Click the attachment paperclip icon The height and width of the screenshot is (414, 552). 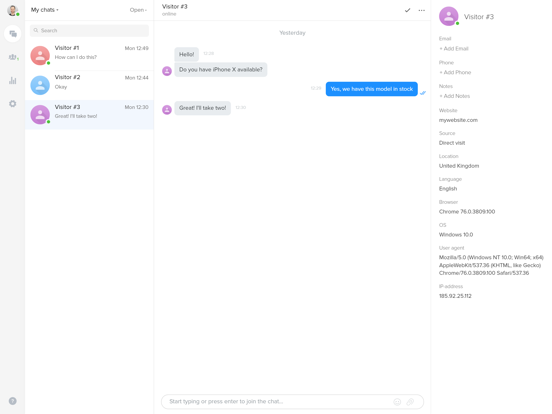(x=410, y=402)
